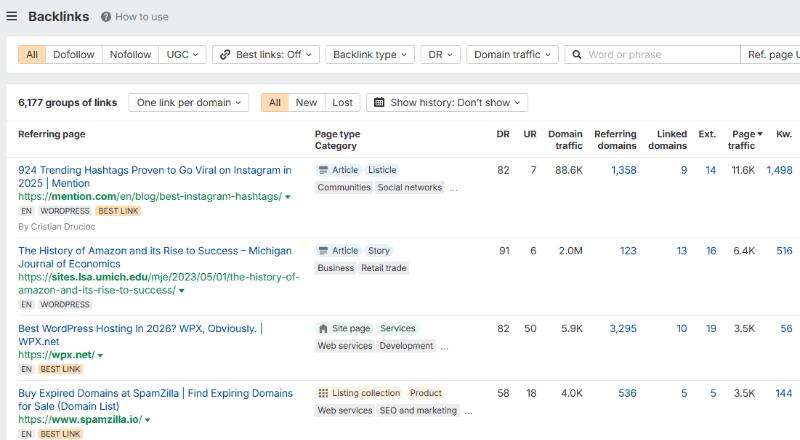Sort by Domain traffic column header
The width and height of the screenshot is (800, 440).
(565, 140)
